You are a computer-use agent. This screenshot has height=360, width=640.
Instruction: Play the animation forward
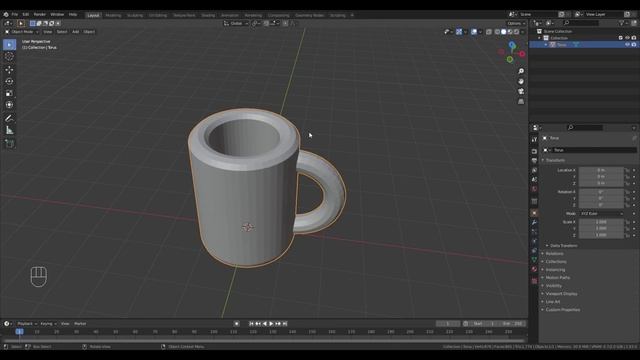[271, 324]
